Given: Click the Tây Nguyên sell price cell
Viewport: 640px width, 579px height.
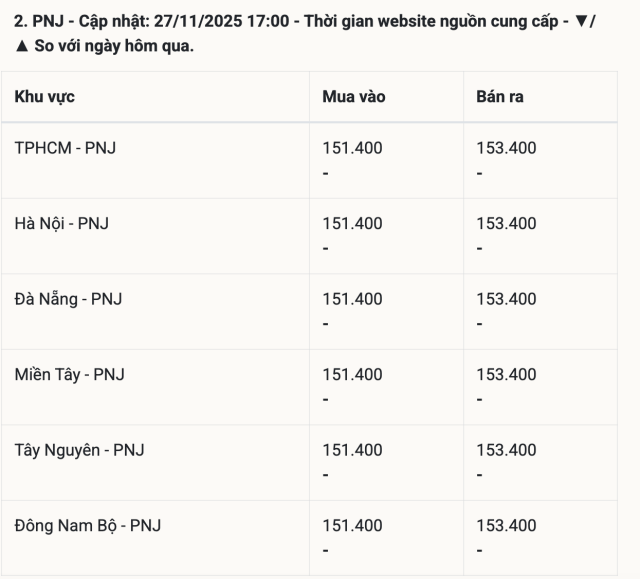Looking at the screenshot, I should [x=506, y=450].
